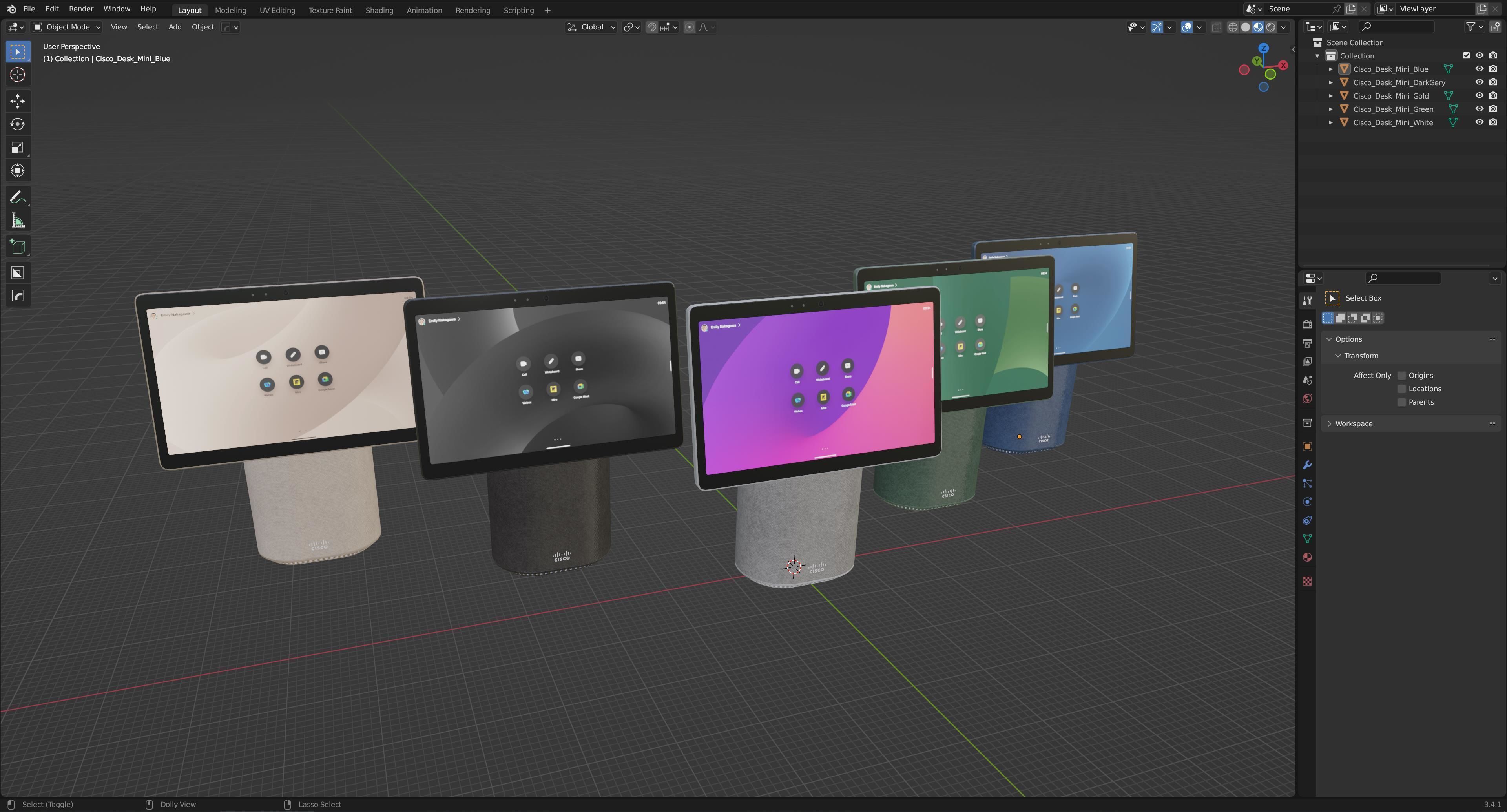Screen dimensions: 1507x812
Task: Select the Cursor tool in toolbar
Action: [18, 75]
